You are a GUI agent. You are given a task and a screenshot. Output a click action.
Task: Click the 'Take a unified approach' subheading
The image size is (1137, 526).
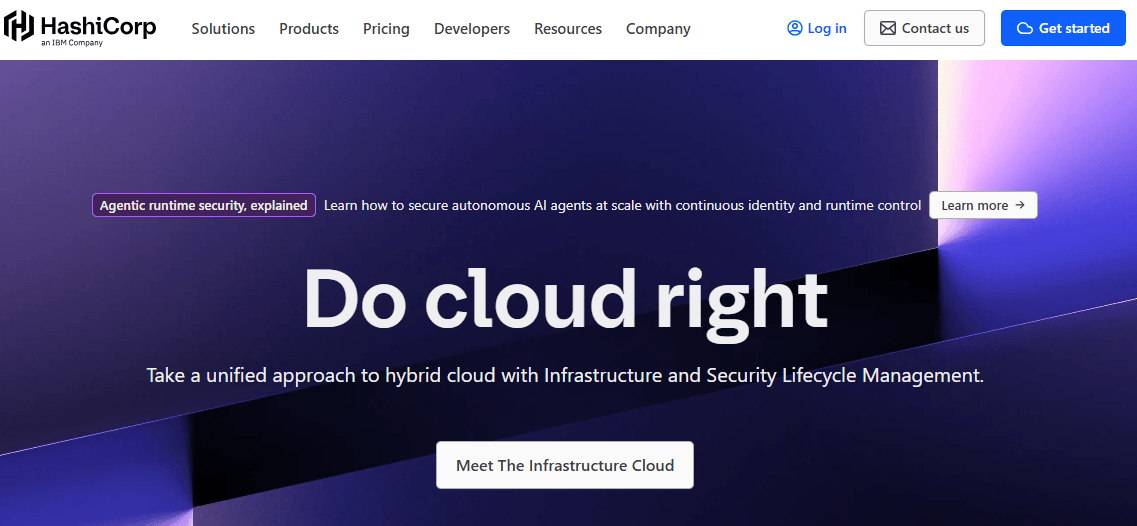tap(565, 376)
